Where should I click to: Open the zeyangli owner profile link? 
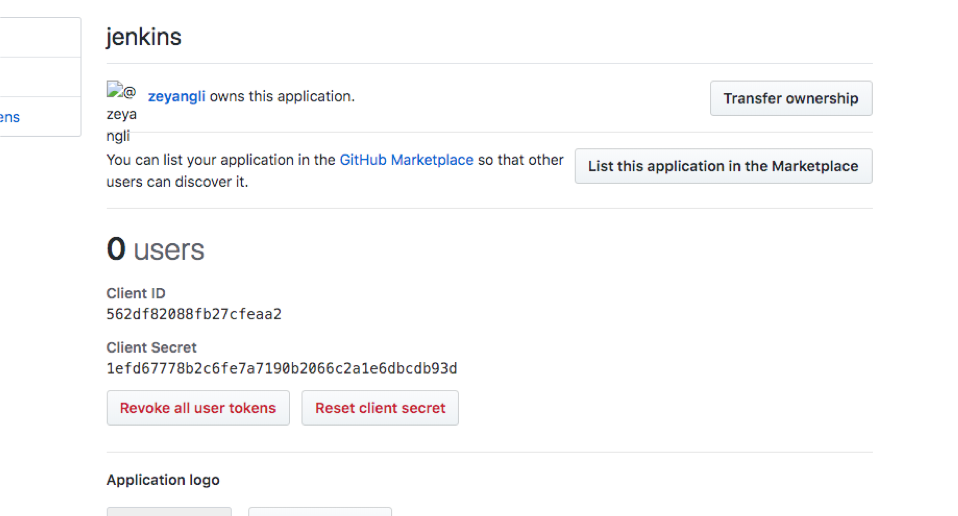[176, 97]
